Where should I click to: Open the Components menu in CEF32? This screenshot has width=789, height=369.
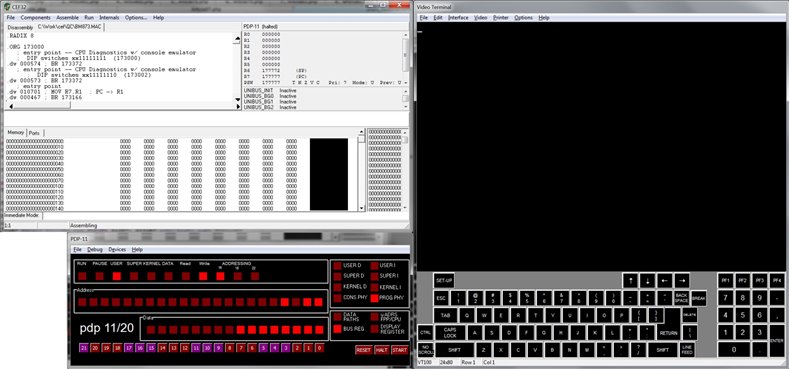click(35, 18)
